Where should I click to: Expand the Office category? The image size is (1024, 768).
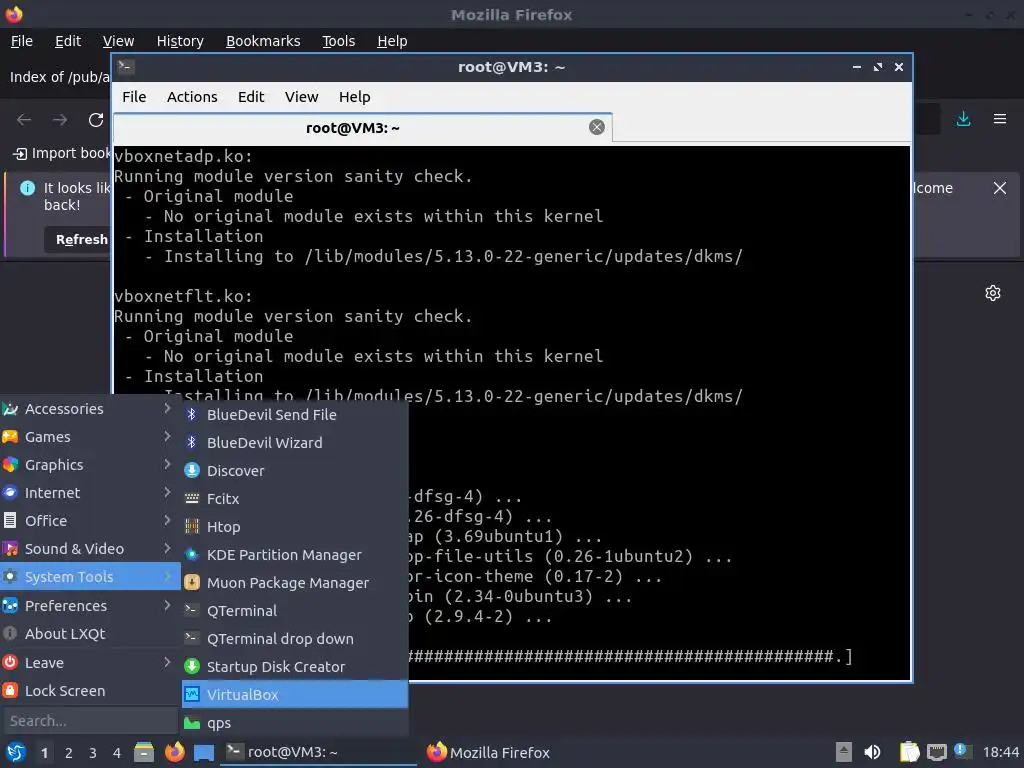90,520
